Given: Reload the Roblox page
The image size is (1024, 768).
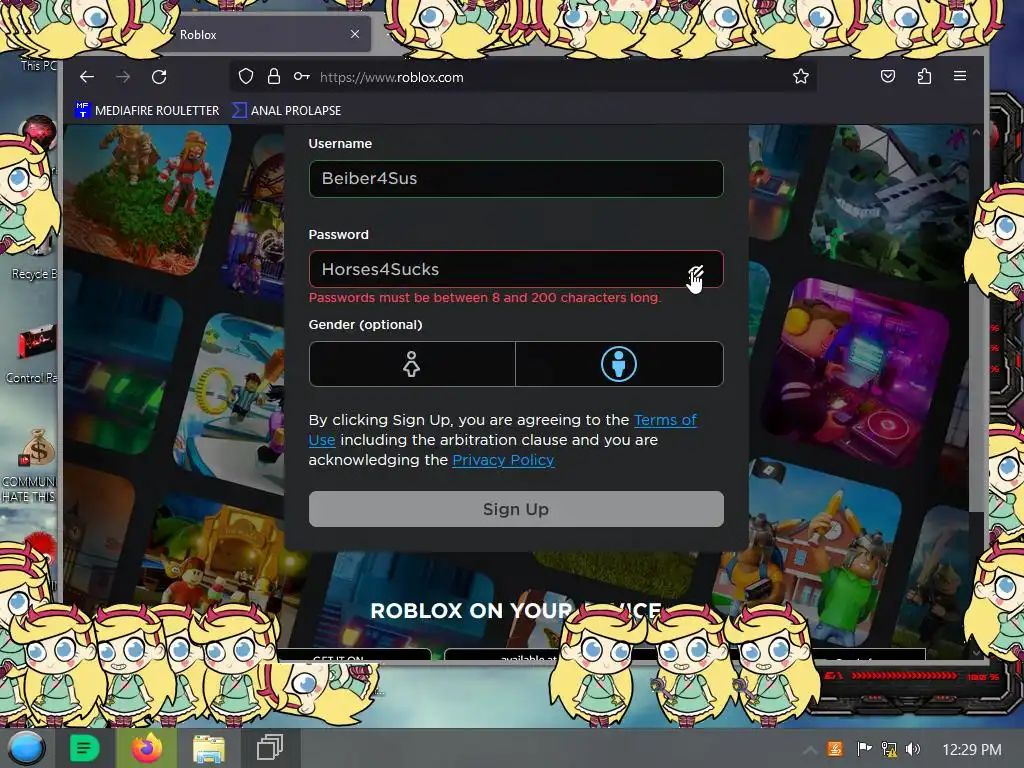Looking at the screenshot, I should pyautogui.click(x=159, y=77).
